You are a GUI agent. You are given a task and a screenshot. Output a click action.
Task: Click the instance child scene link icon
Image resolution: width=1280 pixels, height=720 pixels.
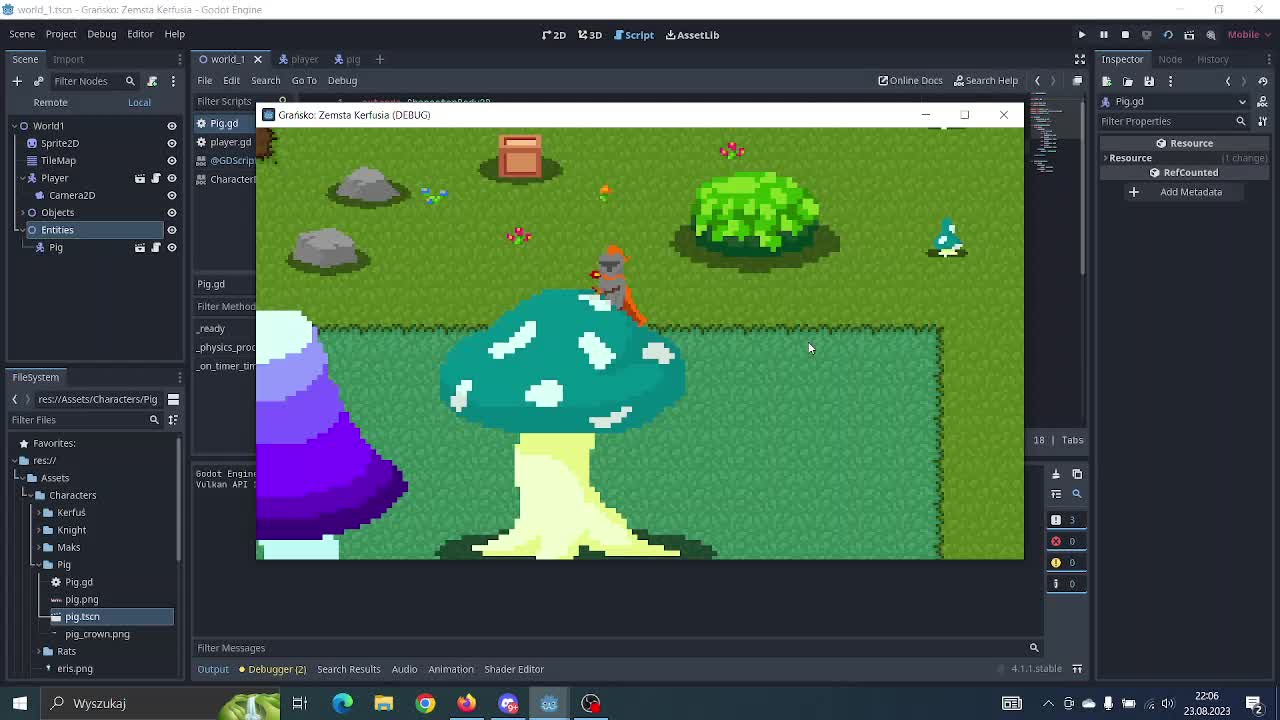[x=38, y=81]
